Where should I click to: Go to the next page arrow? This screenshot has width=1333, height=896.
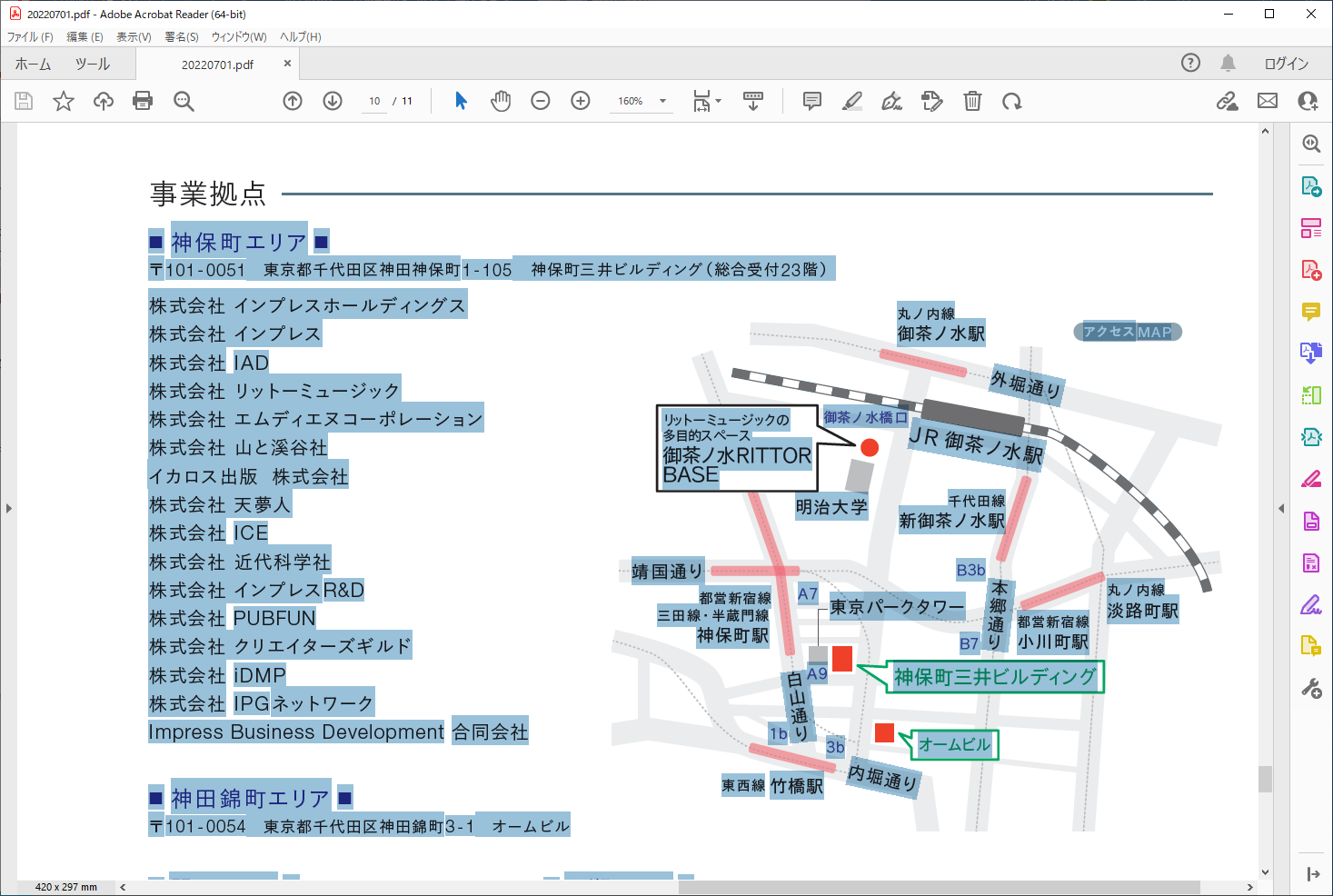pos(333,101)
